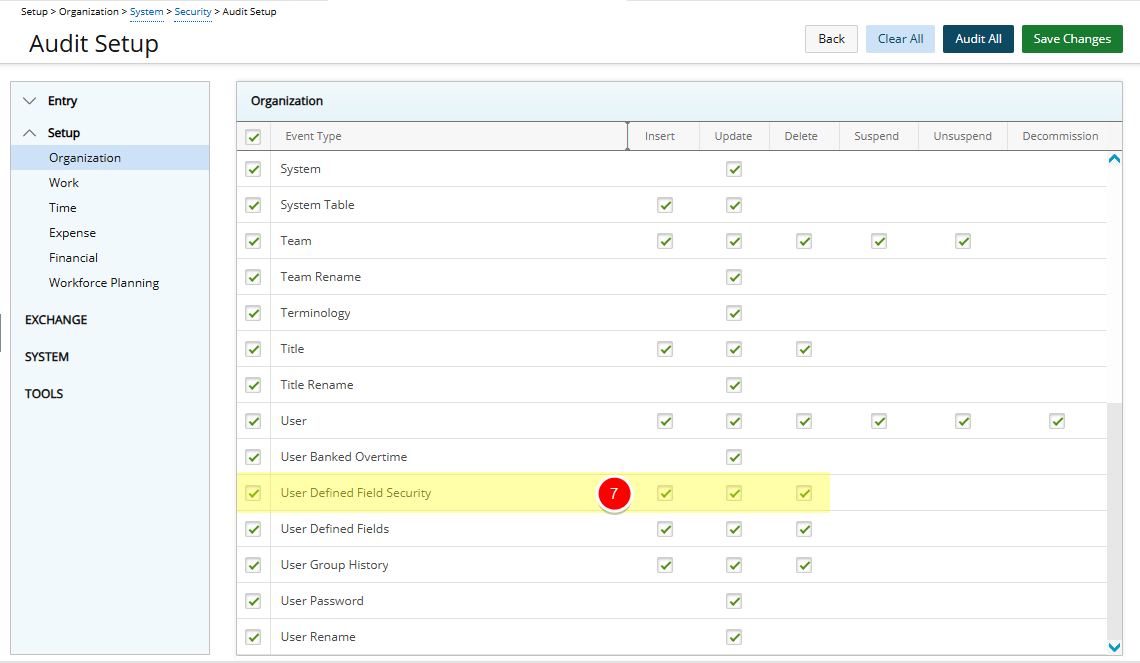
Task: Uncheck Insert for User Defined Field Security
Action: click(665, 493)
